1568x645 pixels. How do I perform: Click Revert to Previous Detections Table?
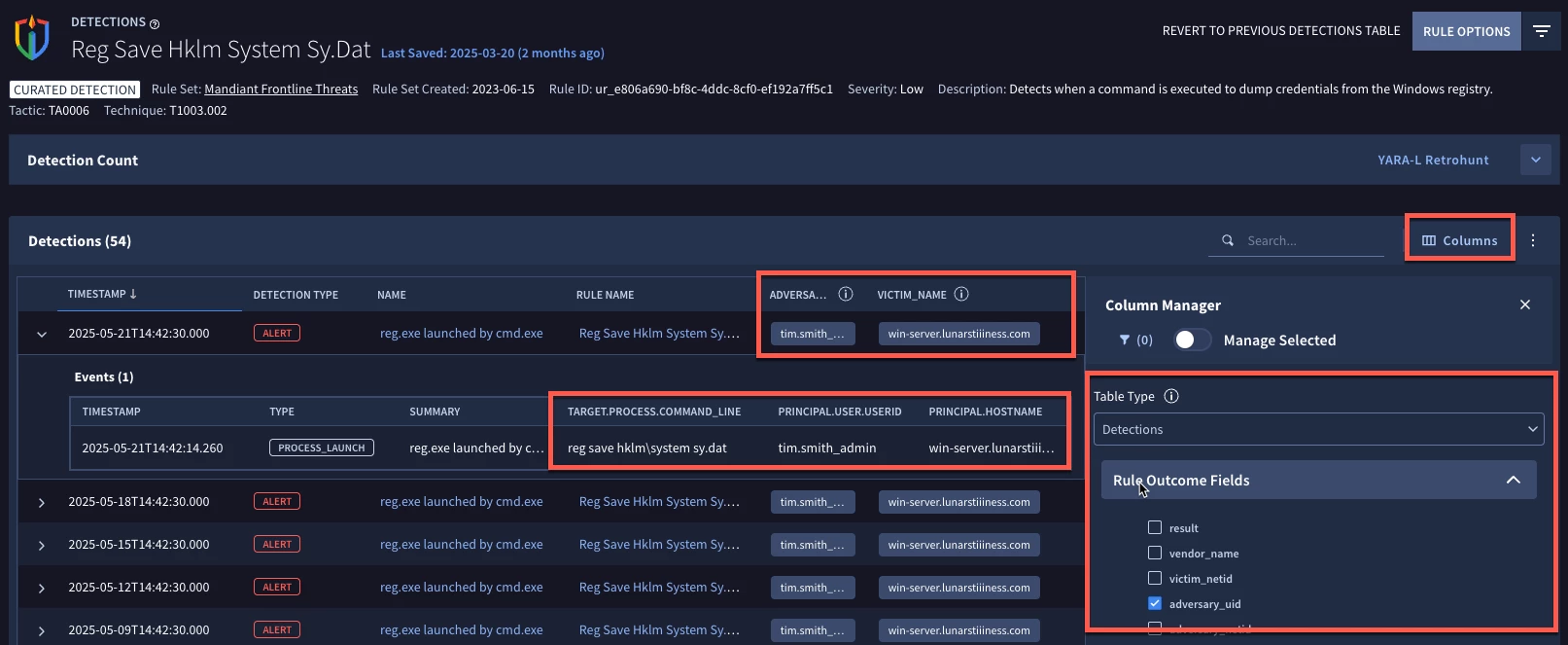(x=1281, y=31)
